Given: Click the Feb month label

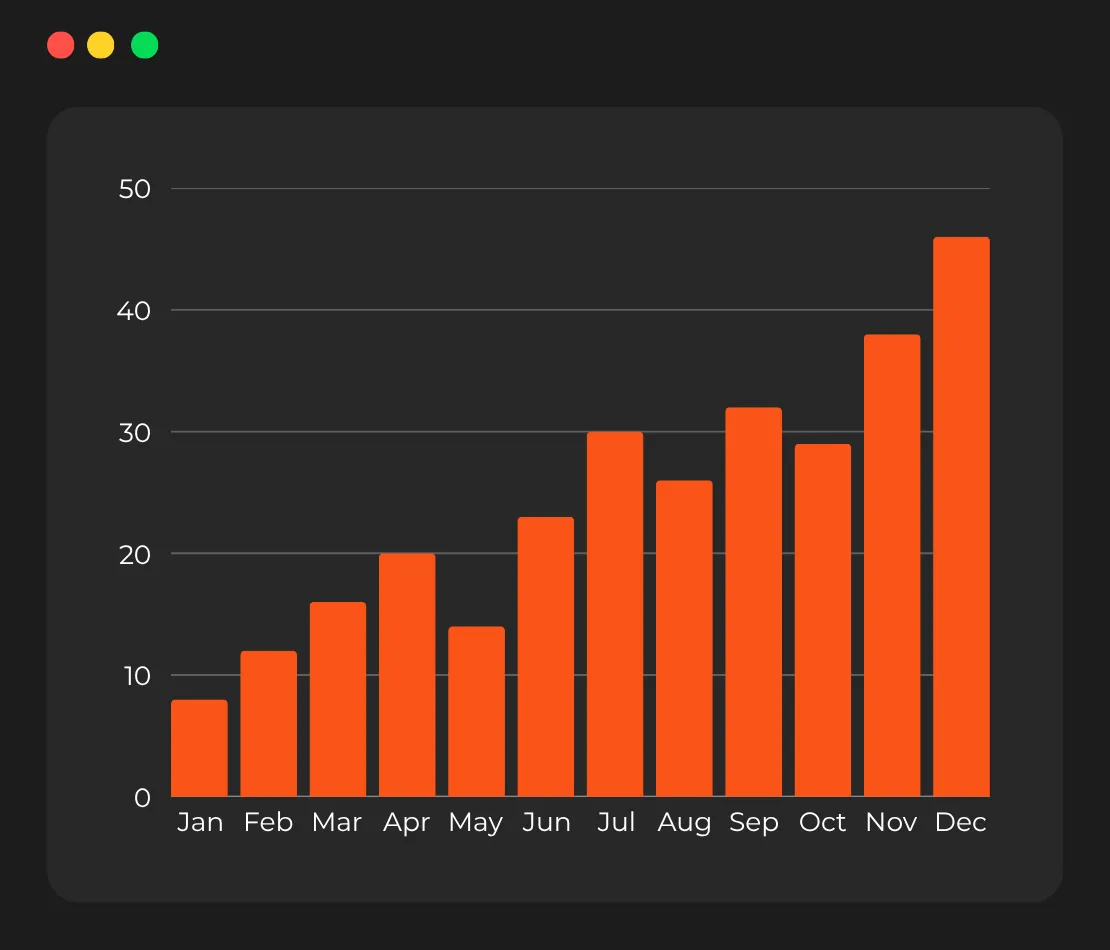Looking at the screenshot, I should tap(268, 823).
